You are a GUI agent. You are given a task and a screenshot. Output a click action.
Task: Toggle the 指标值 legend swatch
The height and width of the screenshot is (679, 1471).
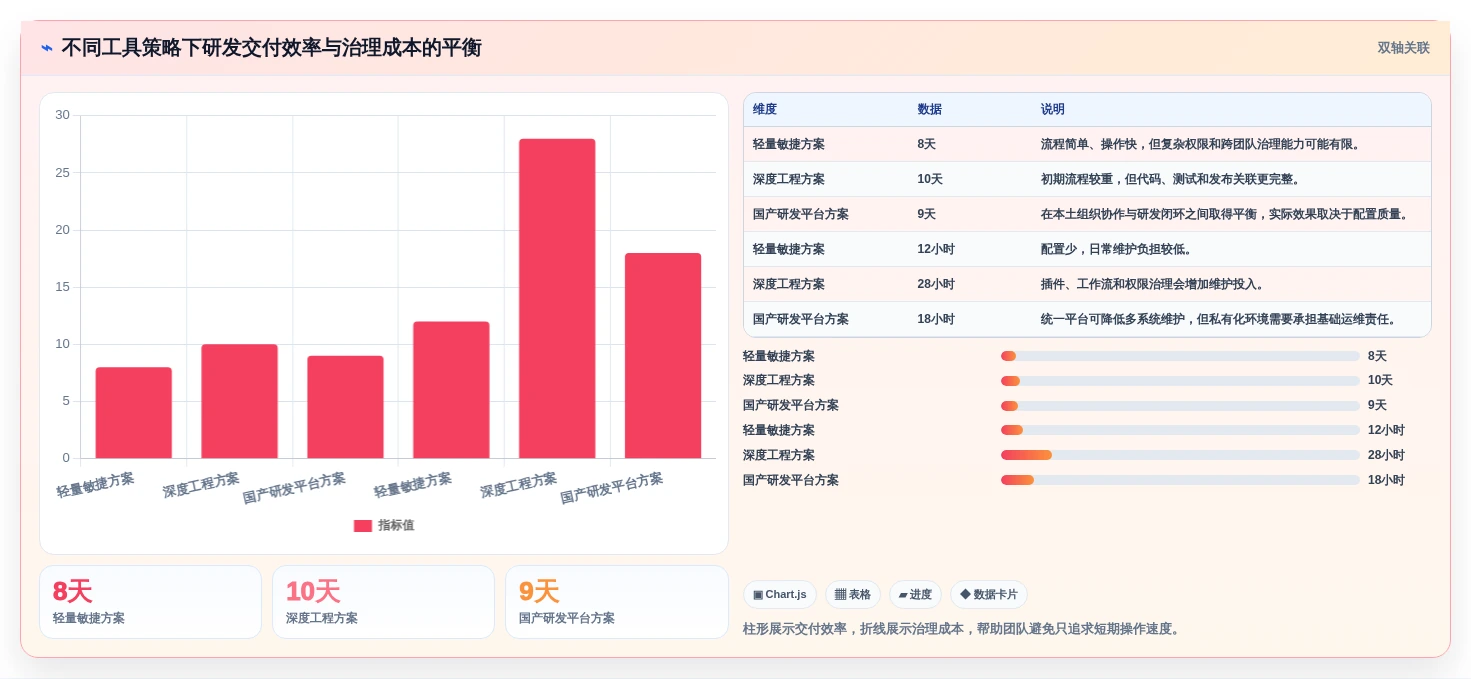pyautogui.click(x=363, y=525)
